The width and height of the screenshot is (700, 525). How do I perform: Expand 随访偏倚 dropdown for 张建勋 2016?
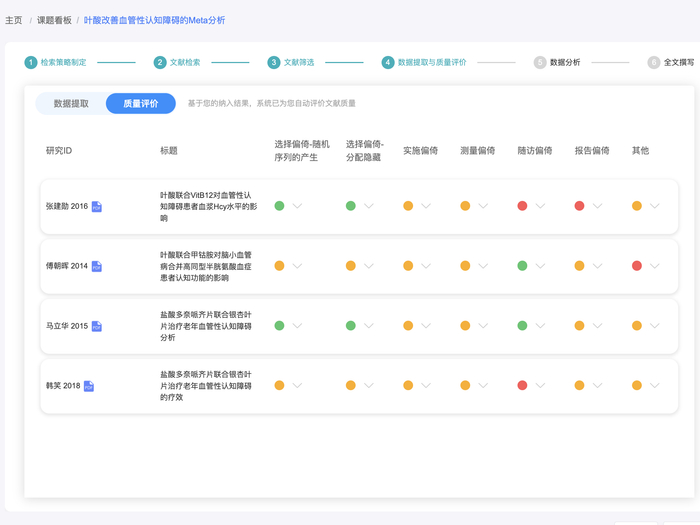click(541, 206)
